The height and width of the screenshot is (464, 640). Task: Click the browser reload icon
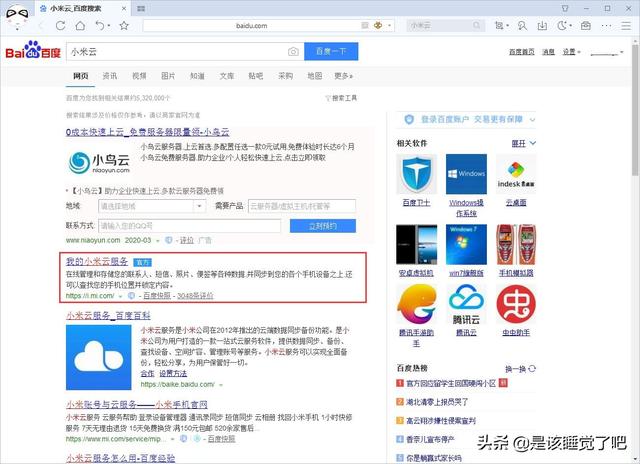pyautogui.click(x=60, y=26)
